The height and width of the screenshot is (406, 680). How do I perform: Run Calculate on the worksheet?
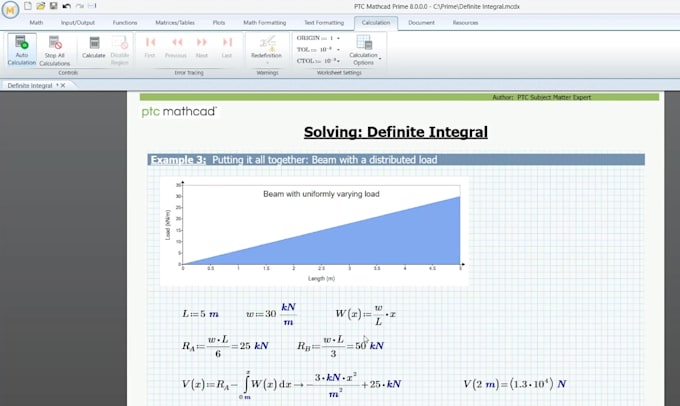(94, 47)
